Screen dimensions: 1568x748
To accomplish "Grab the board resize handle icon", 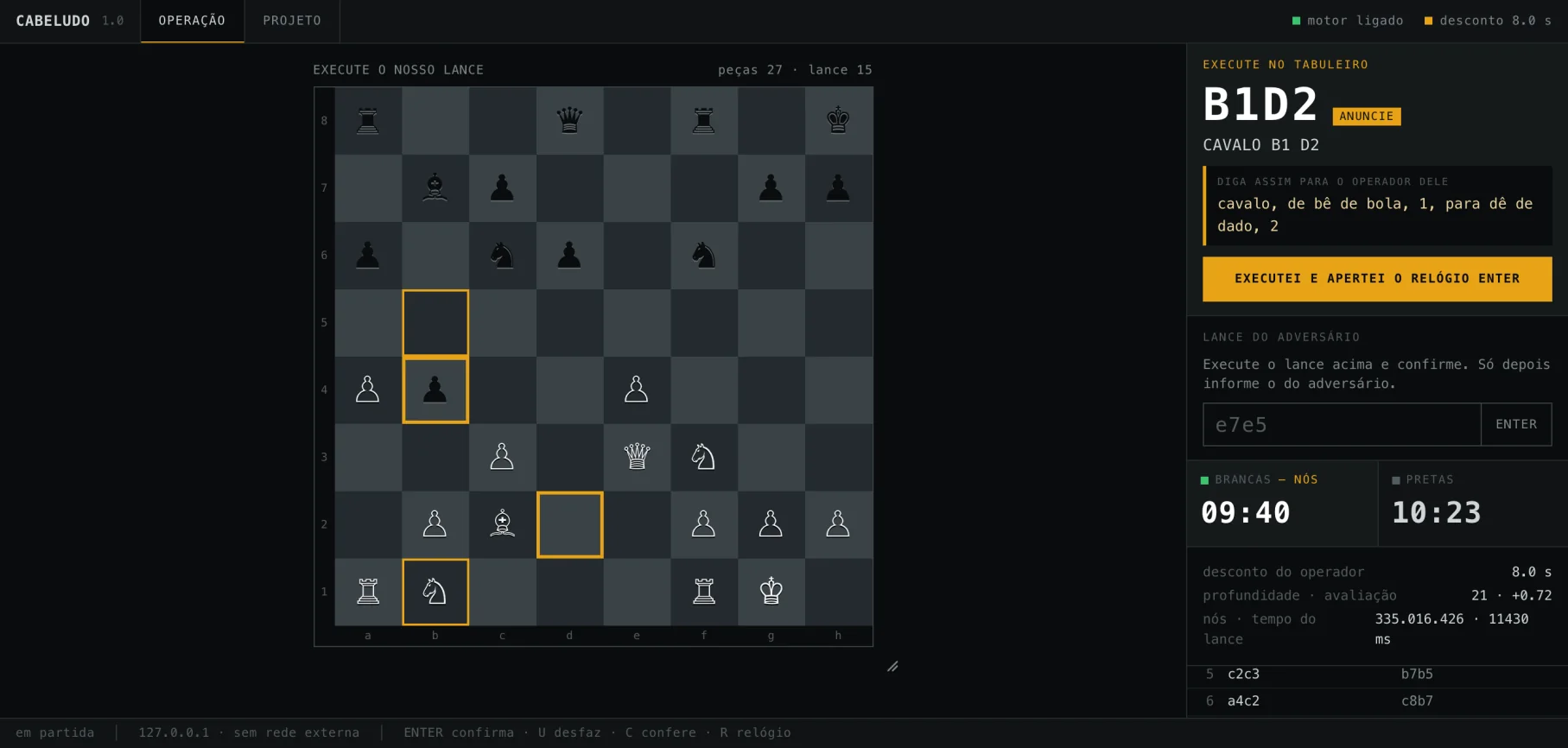I will pyautogui.click(x=892, y=666).
